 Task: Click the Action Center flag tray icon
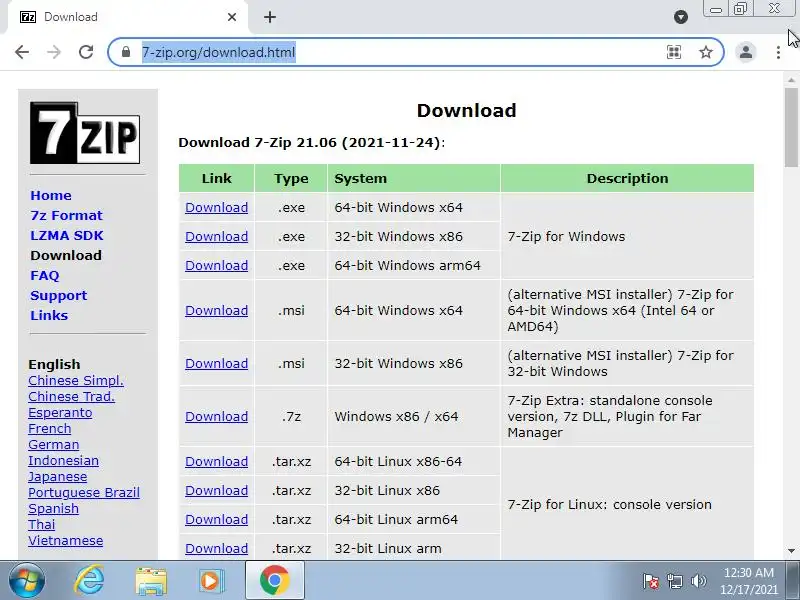(x=651, y=581)
